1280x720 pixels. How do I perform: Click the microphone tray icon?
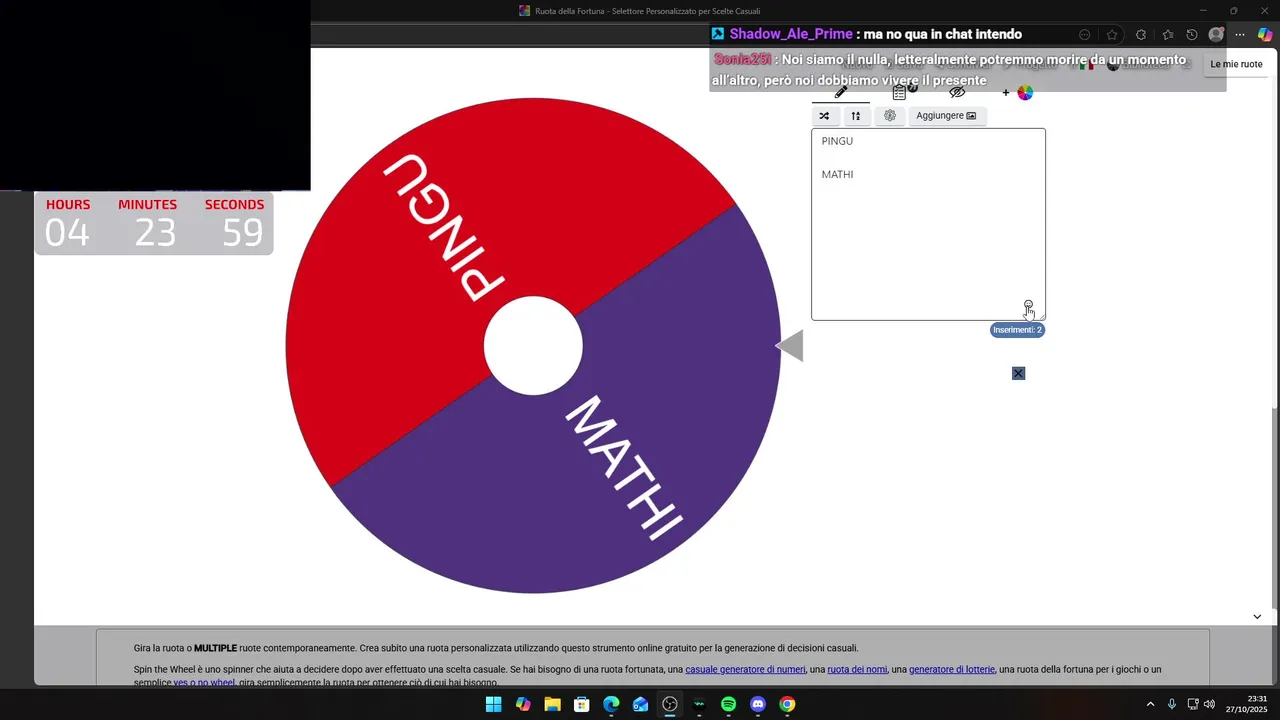[1172, 704]
